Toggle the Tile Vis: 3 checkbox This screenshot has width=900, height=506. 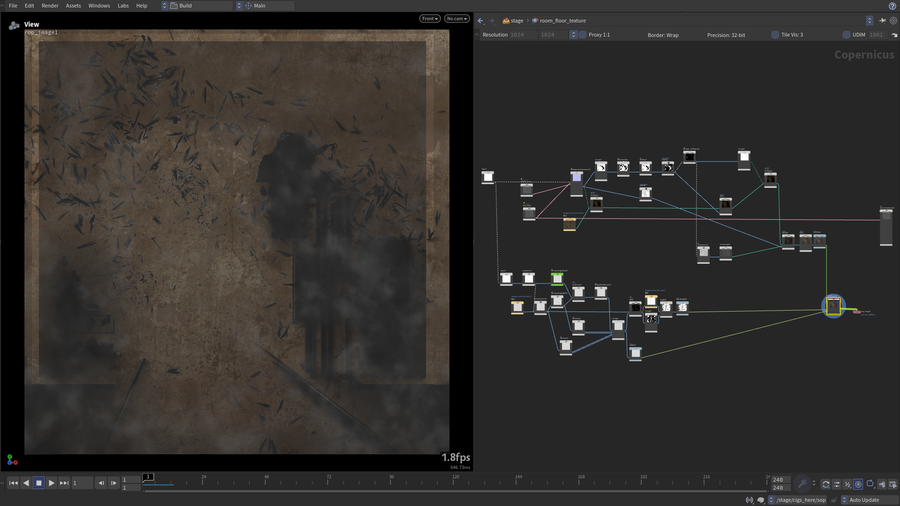pyautogui.click(x=775, y=35)
